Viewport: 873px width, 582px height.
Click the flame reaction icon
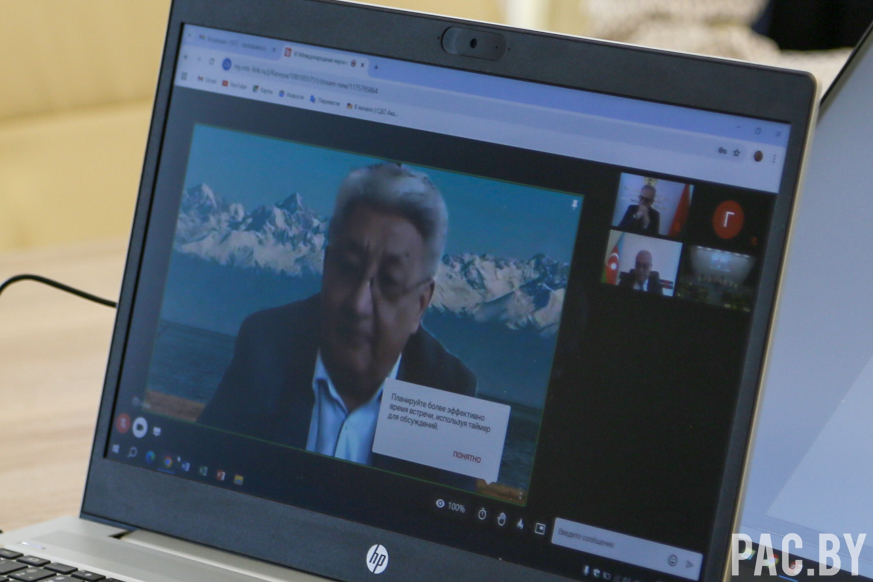click(x=520, y=524)
